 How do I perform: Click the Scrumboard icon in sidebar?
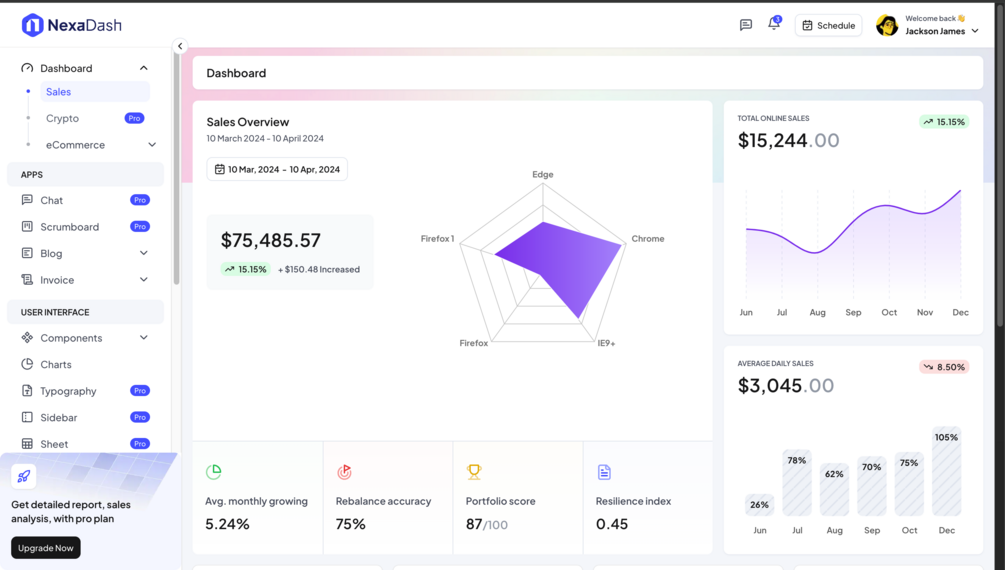pos(27,226)
